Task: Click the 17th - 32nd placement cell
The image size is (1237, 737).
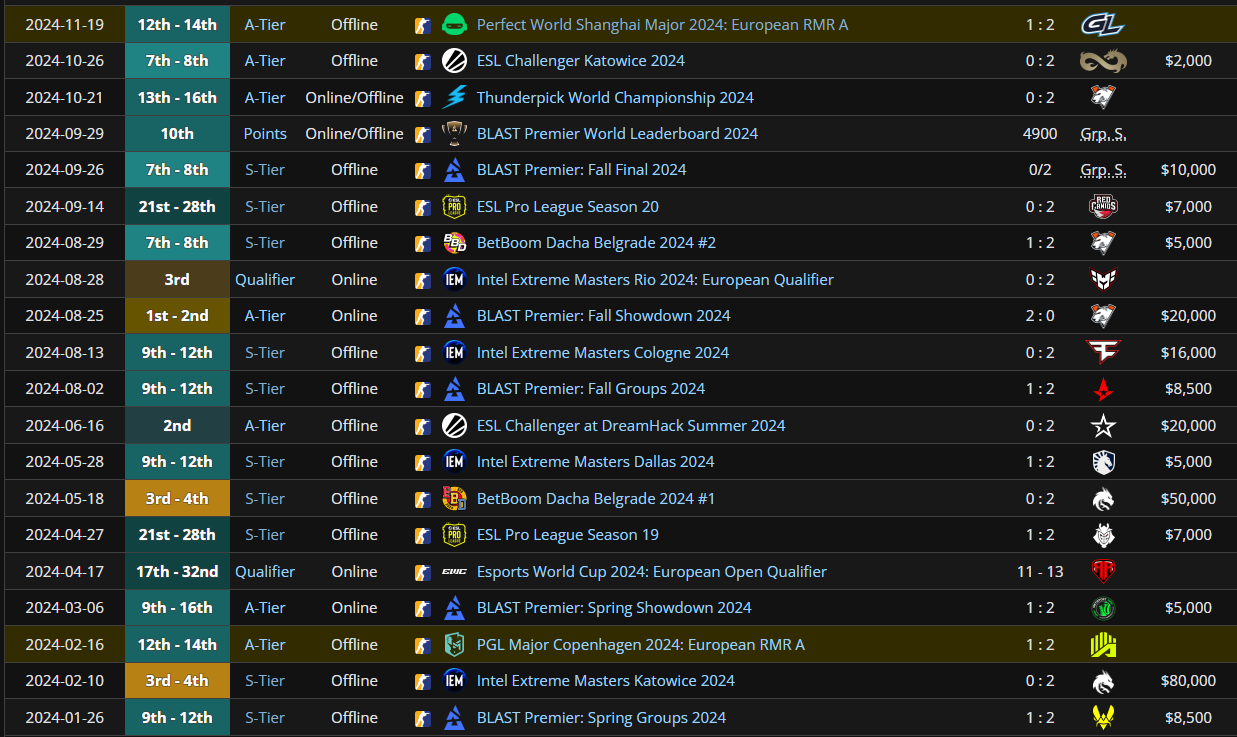Action: 177,572
